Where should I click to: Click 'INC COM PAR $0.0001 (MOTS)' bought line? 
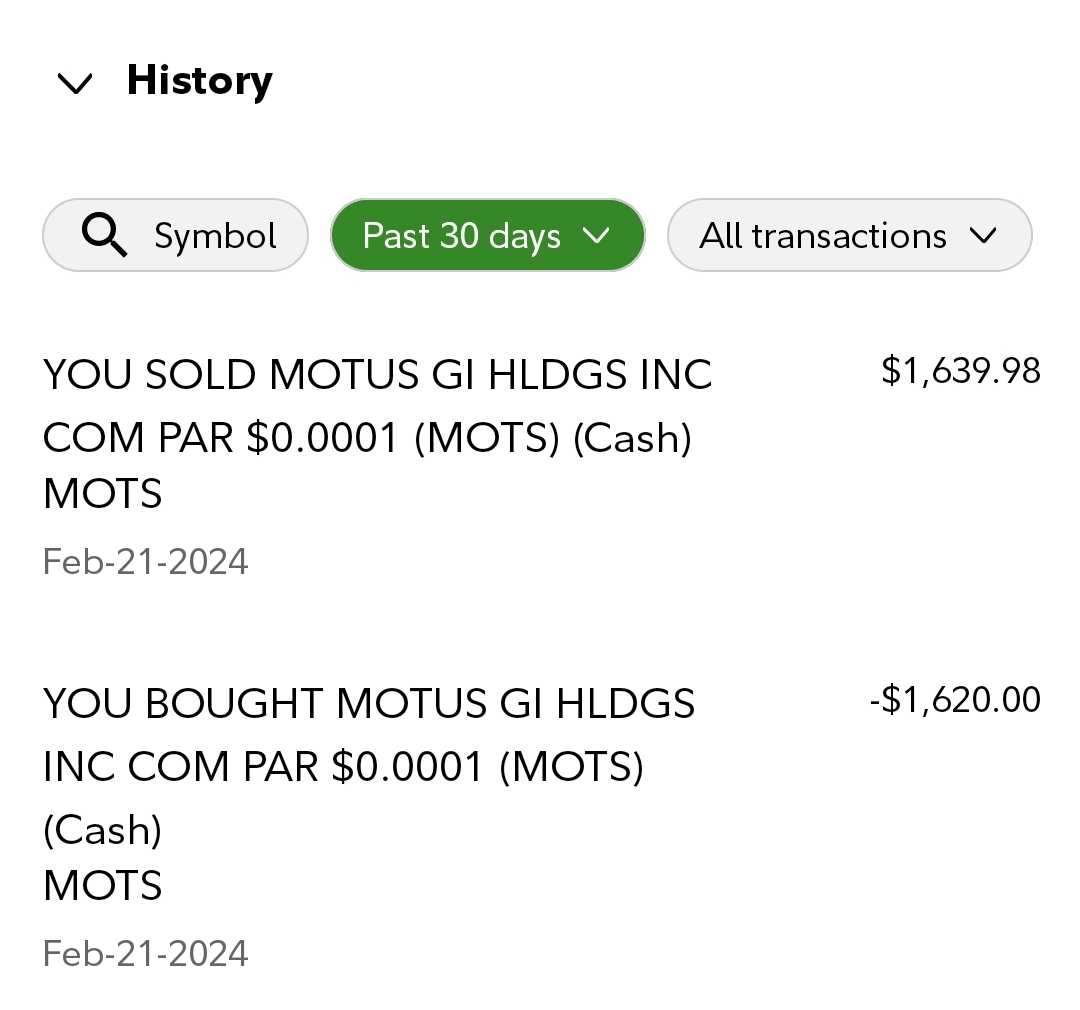pos(343,767)
